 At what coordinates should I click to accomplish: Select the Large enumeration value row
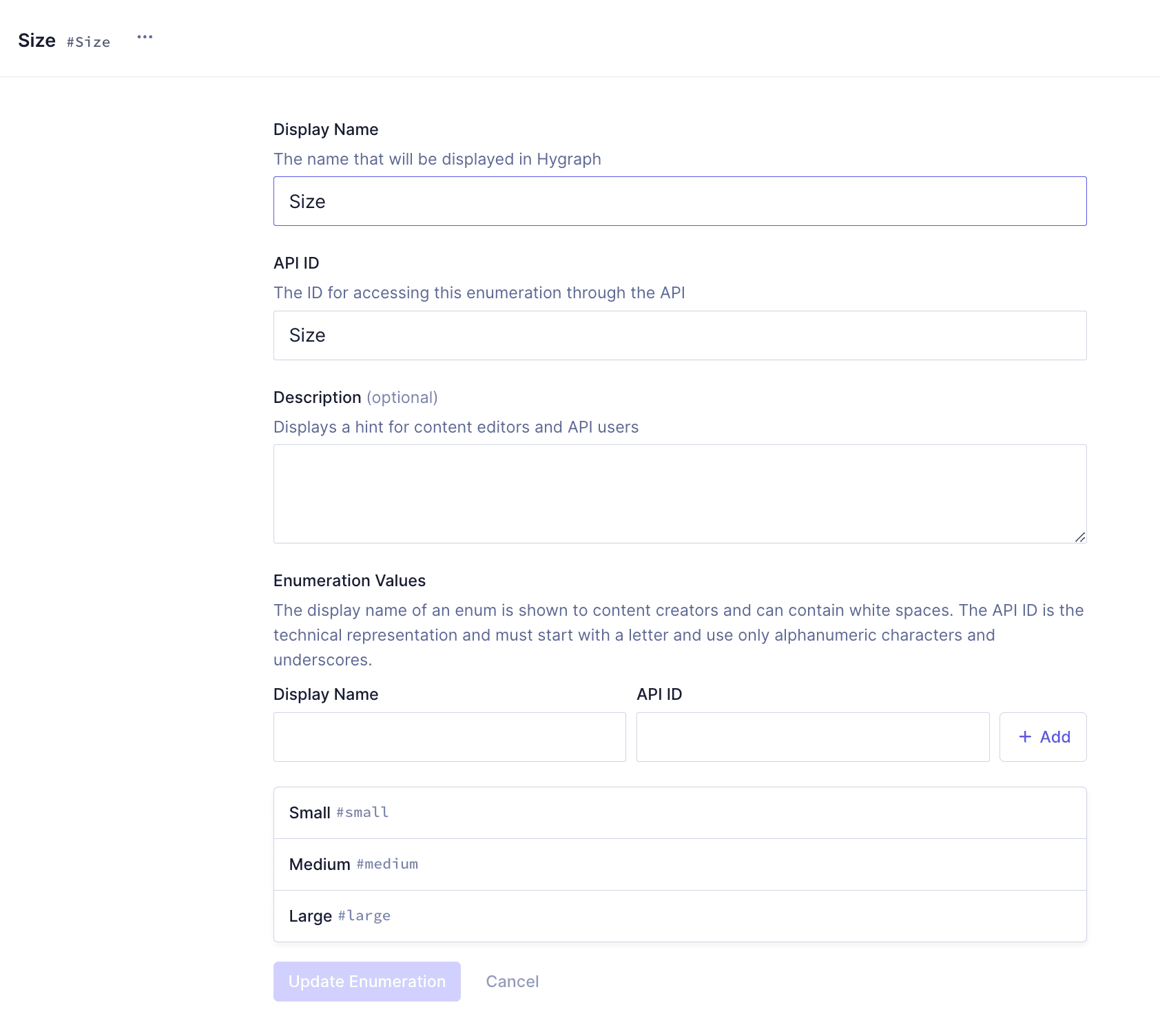click(x=679, y=915)
